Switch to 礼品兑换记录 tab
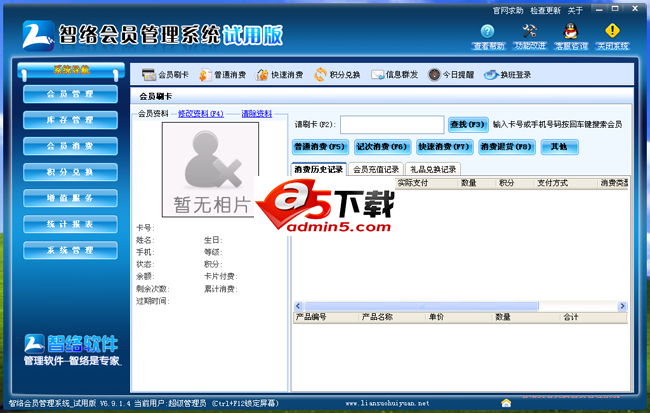 coord(433,169)
